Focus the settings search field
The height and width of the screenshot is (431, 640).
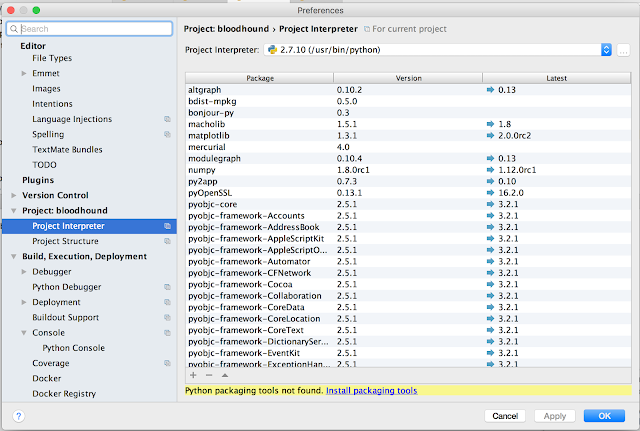pos(89,29)
